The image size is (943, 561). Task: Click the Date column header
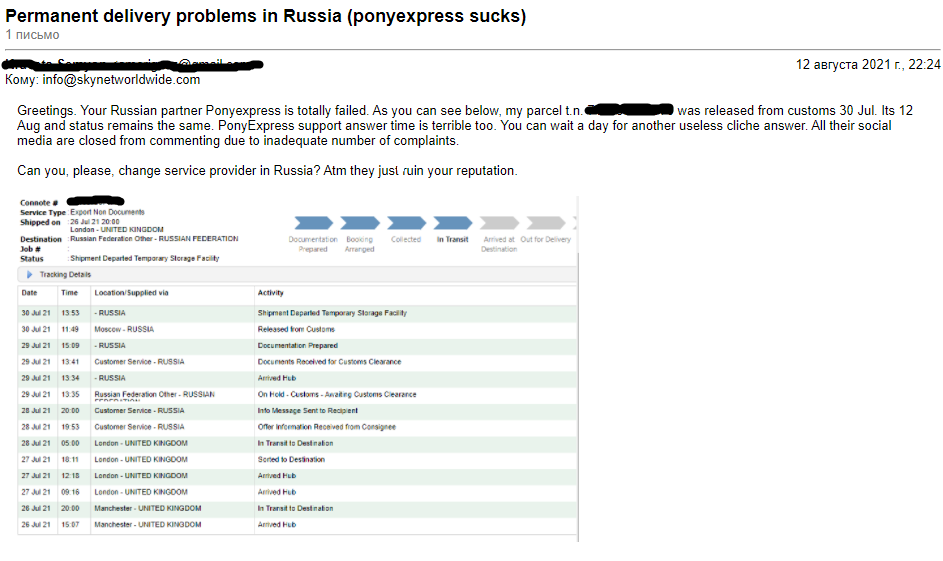click(x=29, y=293)
